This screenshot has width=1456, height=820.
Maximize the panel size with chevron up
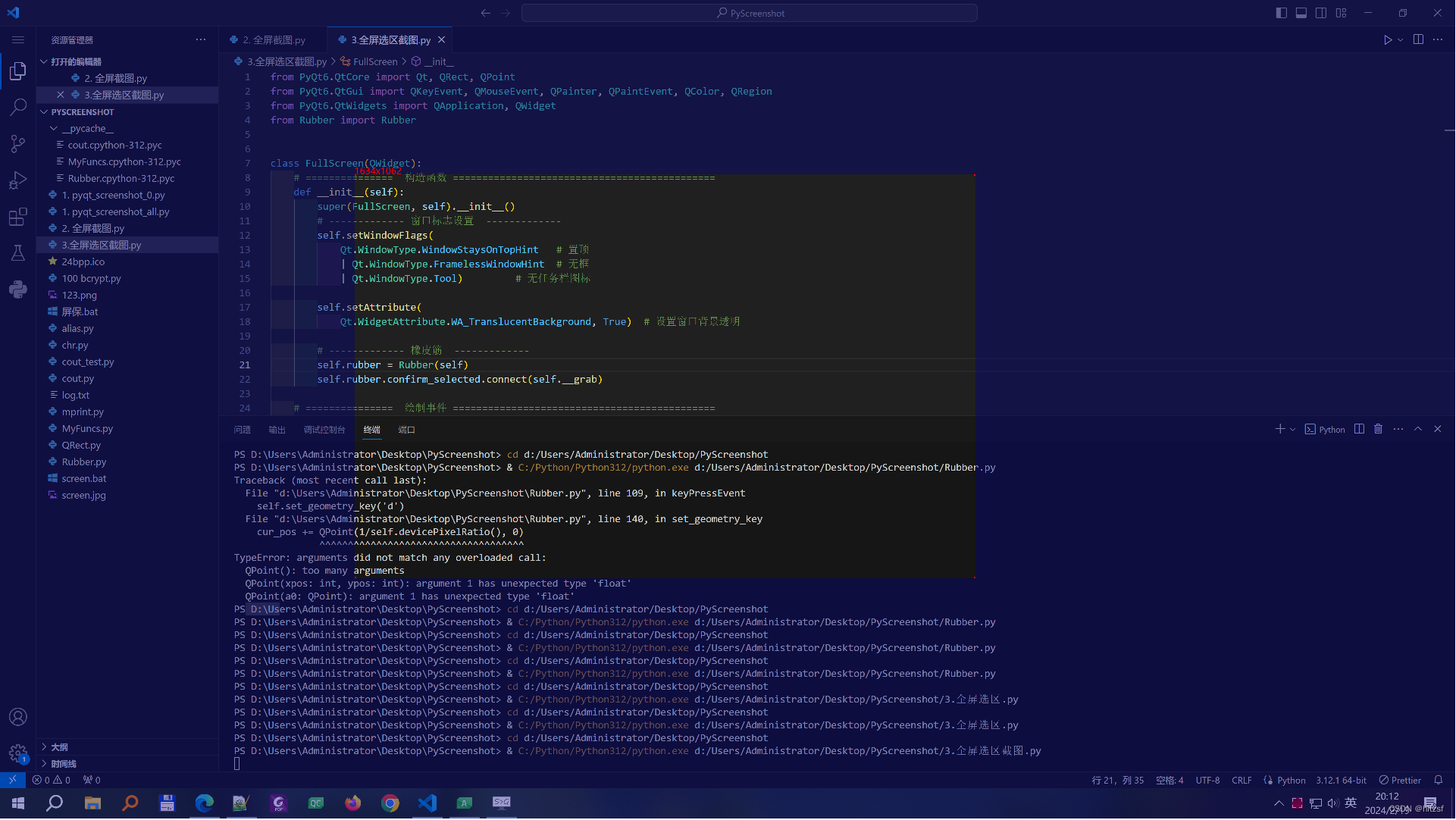[x=1418, y=430]
